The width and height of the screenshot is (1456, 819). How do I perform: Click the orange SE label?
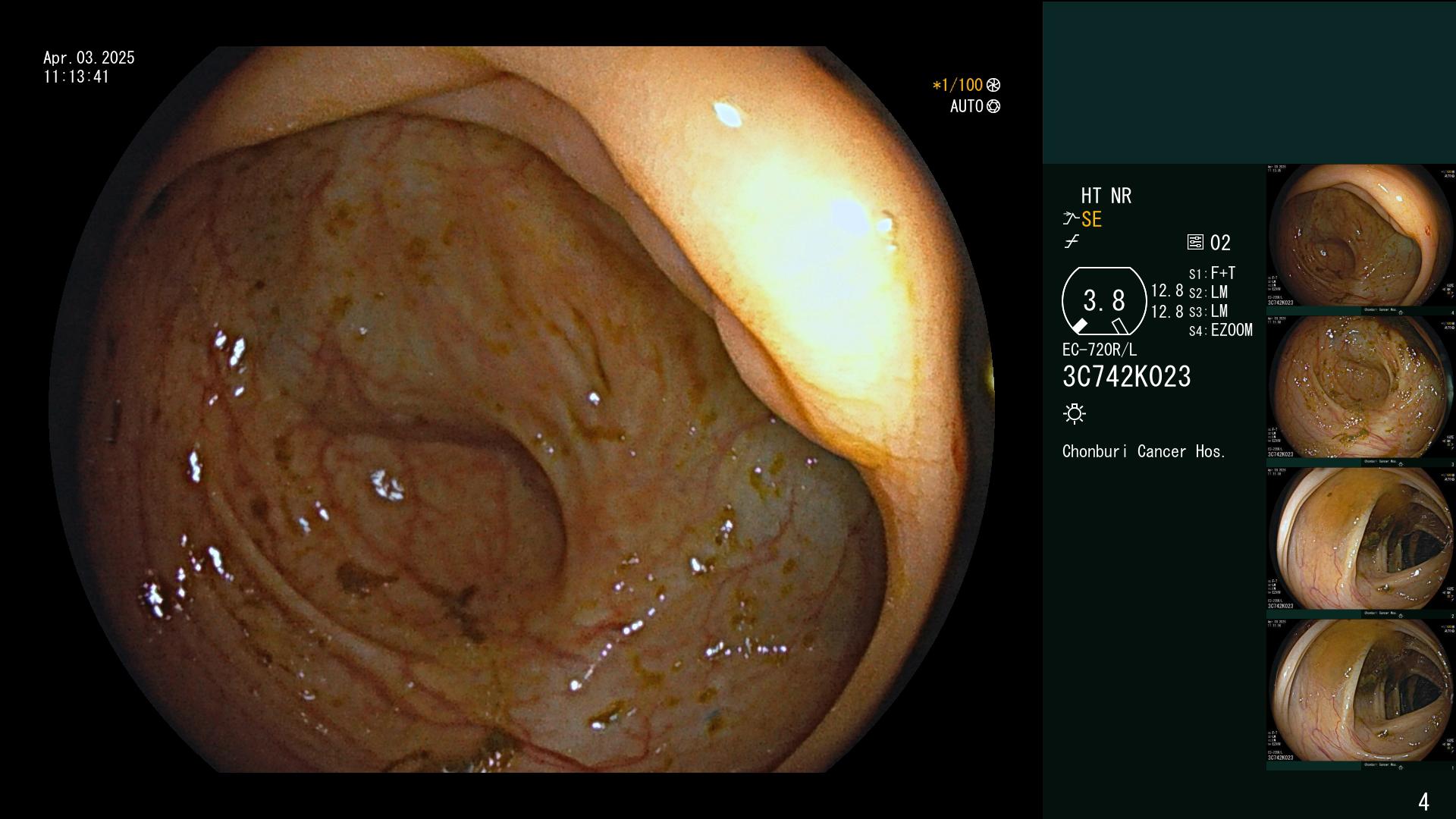(x=1091, y=219)
